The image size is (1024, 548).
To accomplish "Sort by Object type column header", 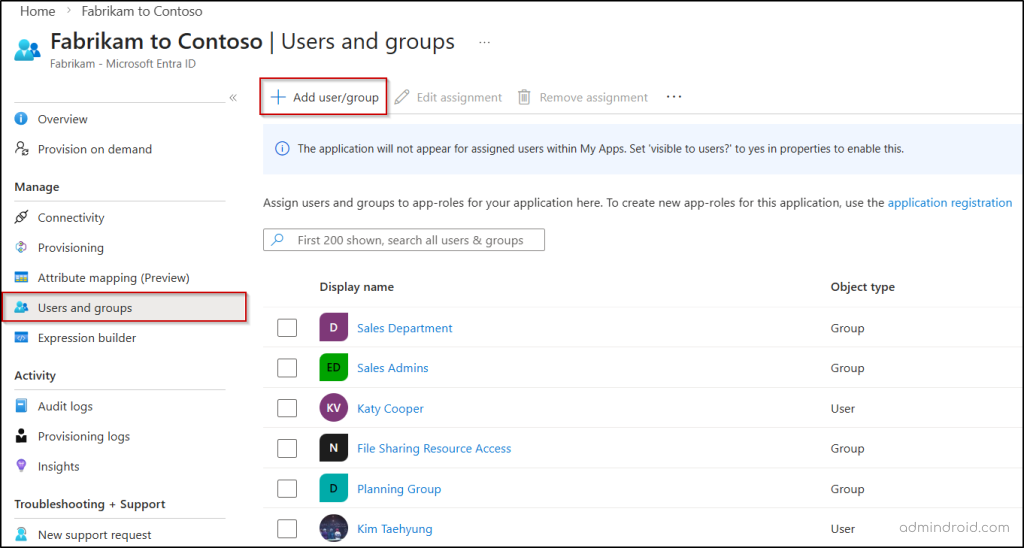I will click(862, 287).
